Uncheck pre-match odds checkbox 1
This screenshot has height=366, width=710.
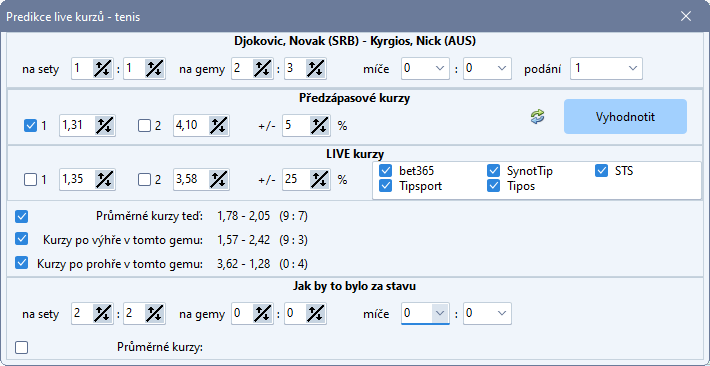pyautogui.click(x=30, y=125)
